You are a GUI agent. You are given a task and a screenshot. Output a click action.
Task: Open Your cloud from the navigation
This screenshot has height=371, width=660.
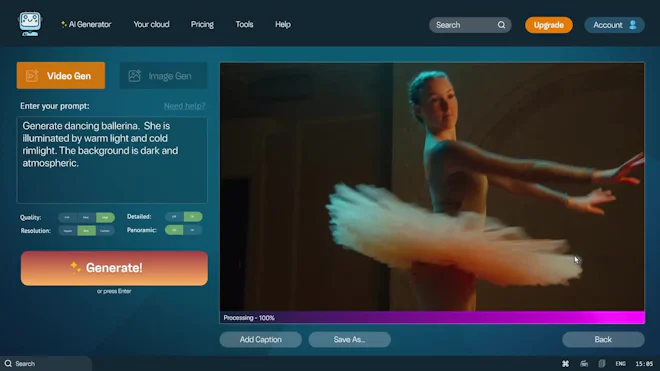(151, 24)
